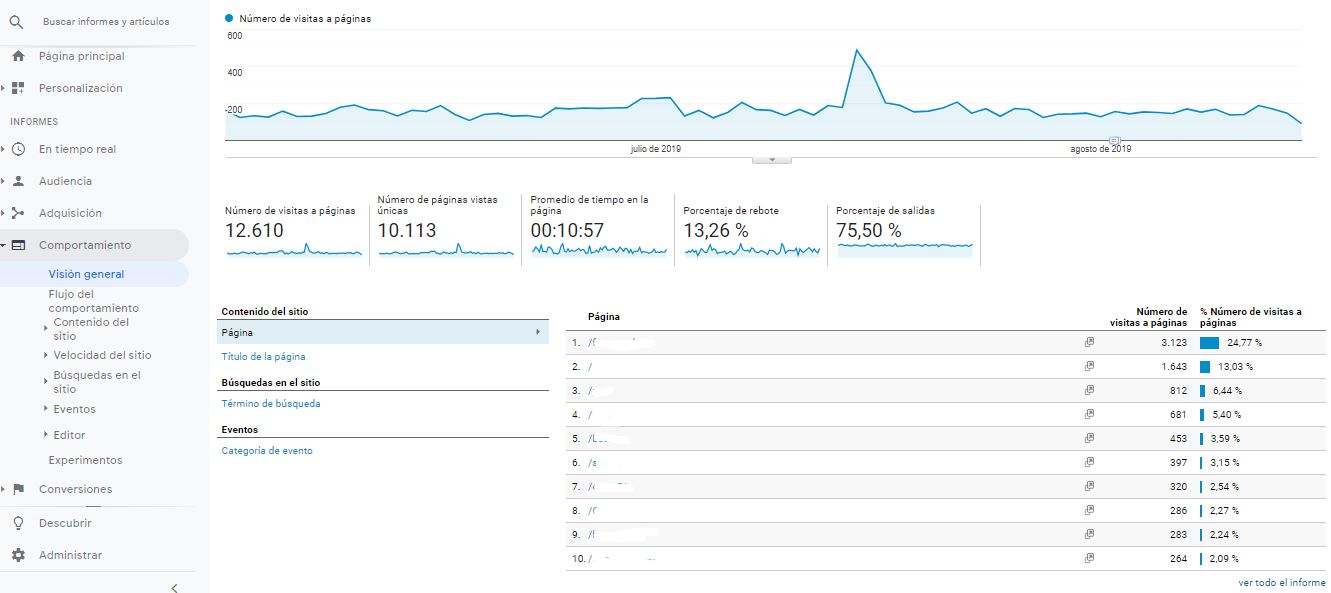Viewport: 1331px width, 593px height.
Task: Click the Término de búsqueda link
Action: click(x=271, y=404)
